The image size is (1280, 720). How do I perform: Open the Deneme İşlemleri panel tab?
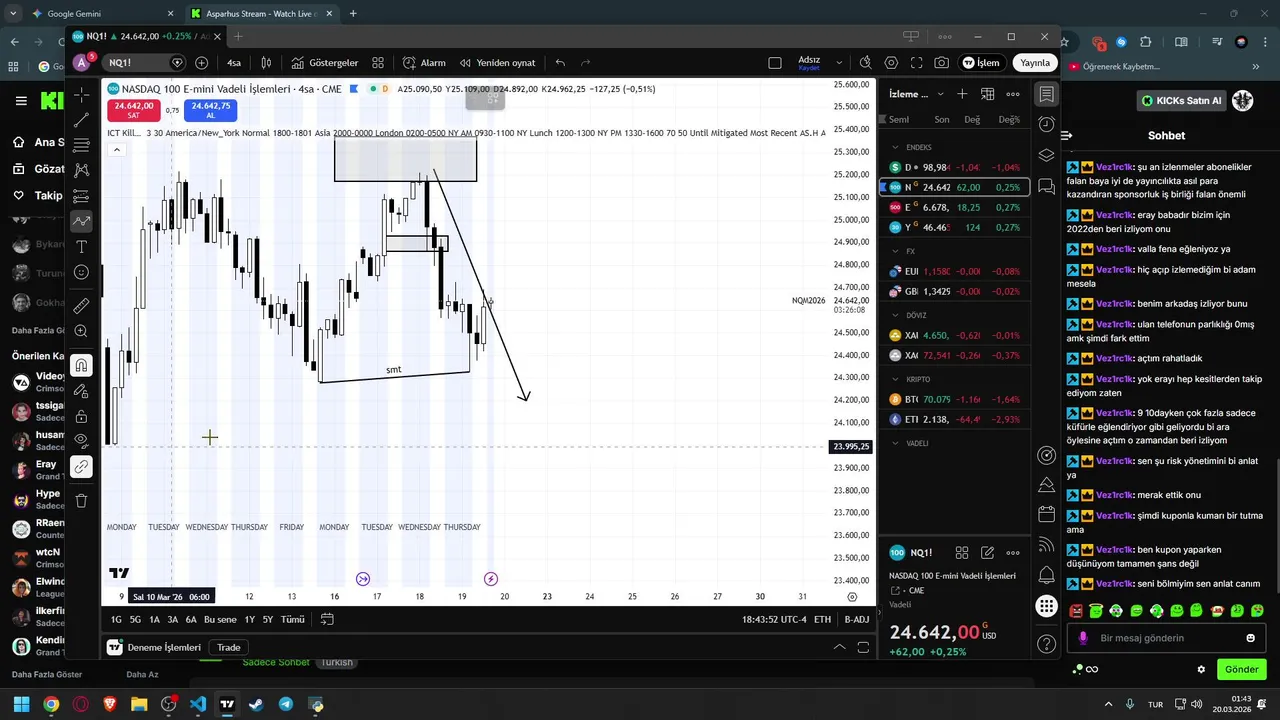[x=155, y=647]
